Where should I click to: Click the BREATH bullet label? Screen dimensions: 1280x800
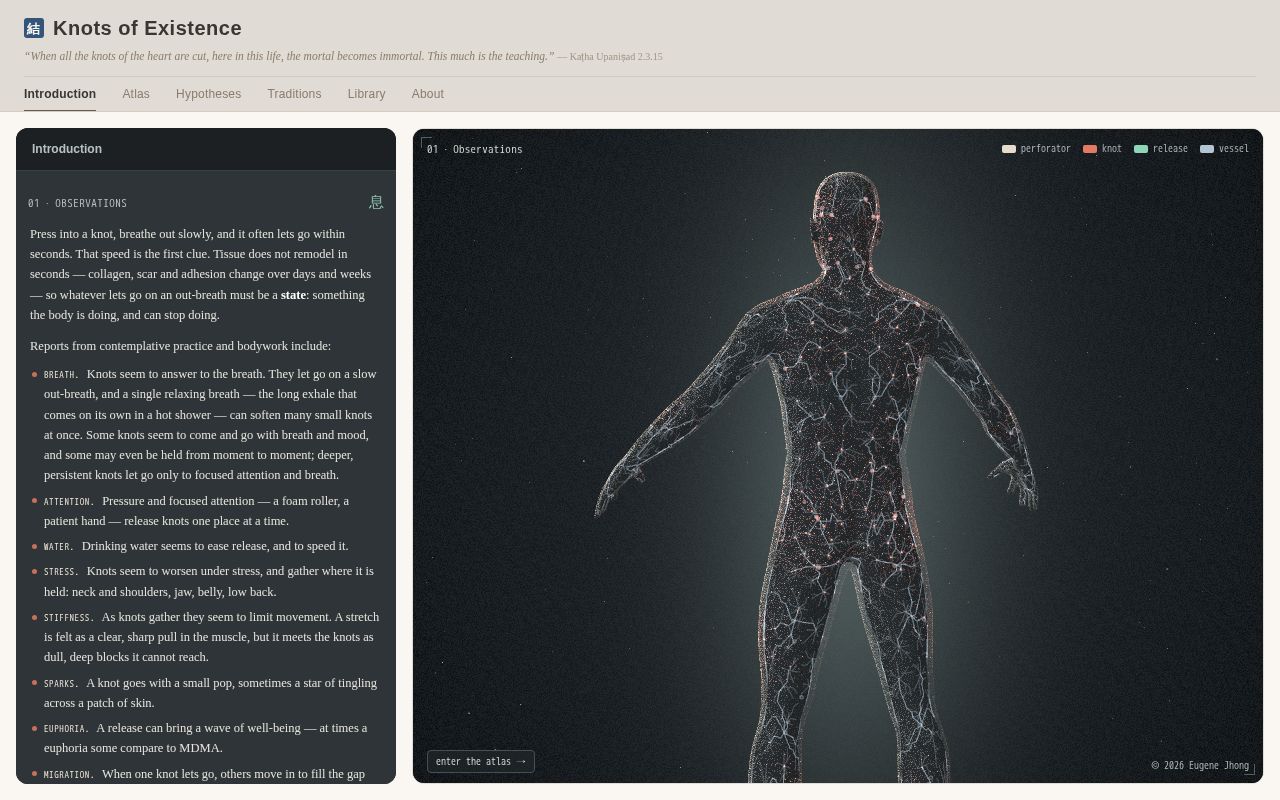coord(61,375)
